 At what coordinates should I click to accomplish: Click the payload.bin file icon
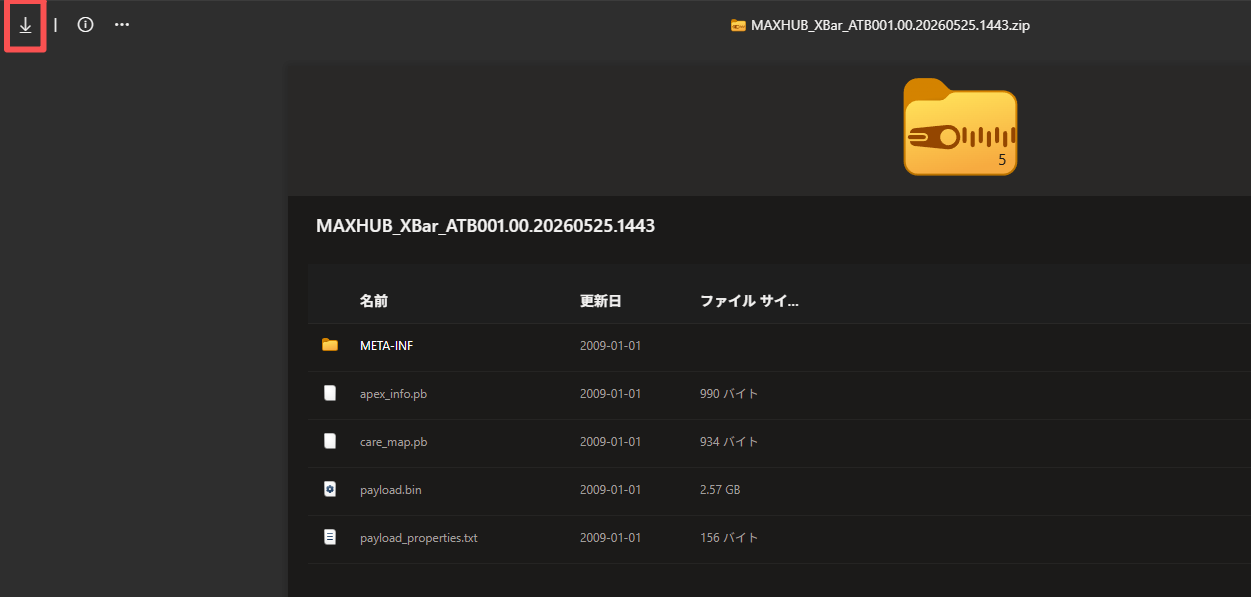click(330, 489)
